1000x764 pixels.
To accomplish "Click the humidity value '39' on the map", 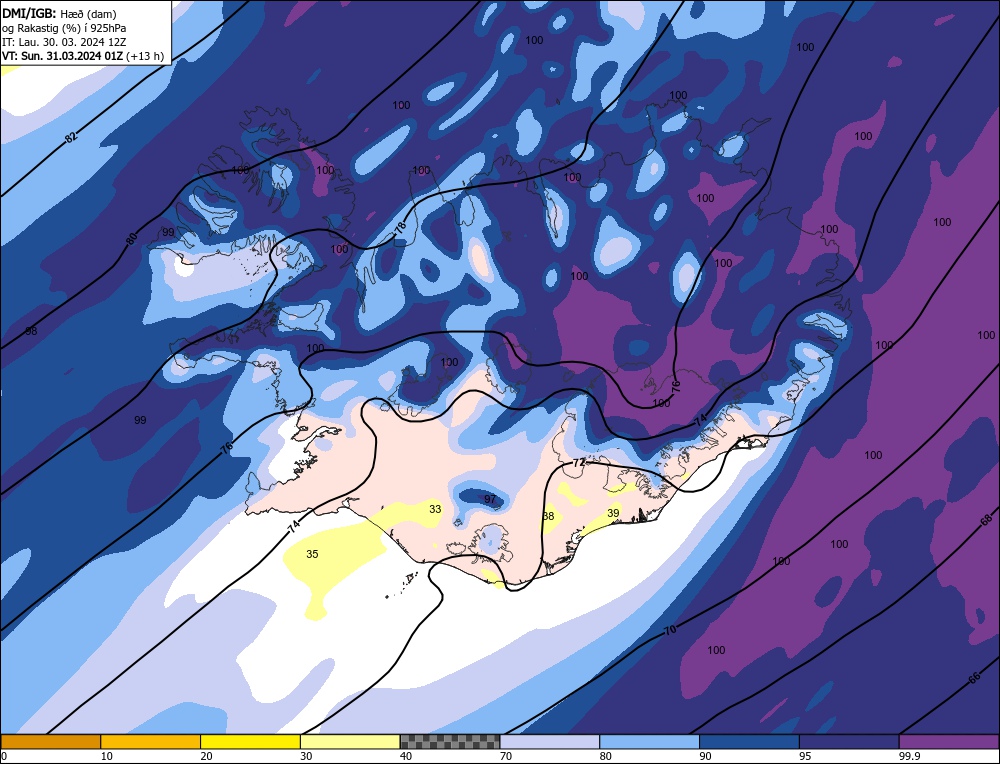I will click(x=613, y=513).
